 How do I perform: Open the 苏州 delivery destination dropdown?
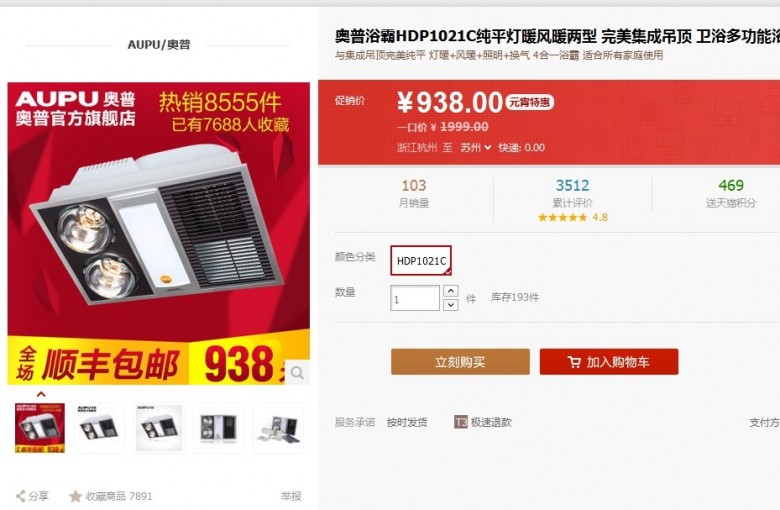(x=476, y=147)
